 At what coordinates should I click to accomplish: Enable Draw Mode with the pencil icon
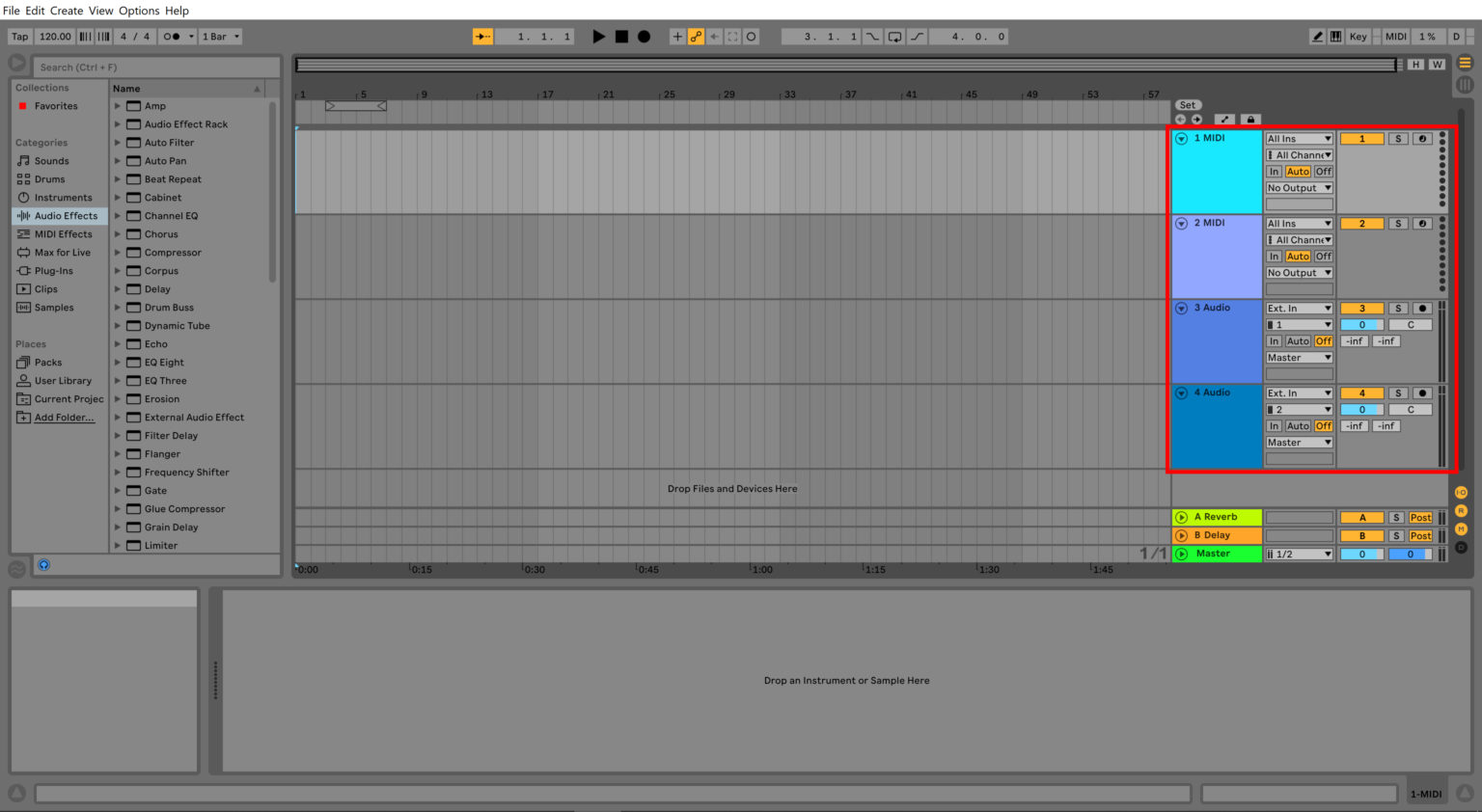pyautogui.click(x=1319, y=36)
